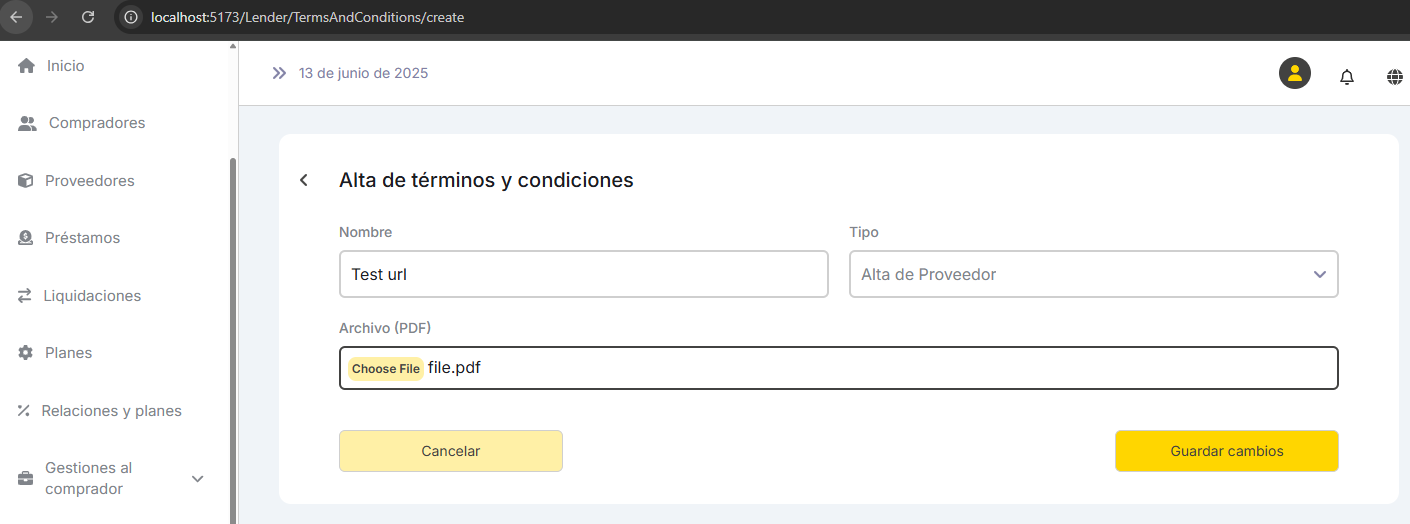Click the Choose File button
The width and height of the screenshot is (1410, 524).
(385, 369)
